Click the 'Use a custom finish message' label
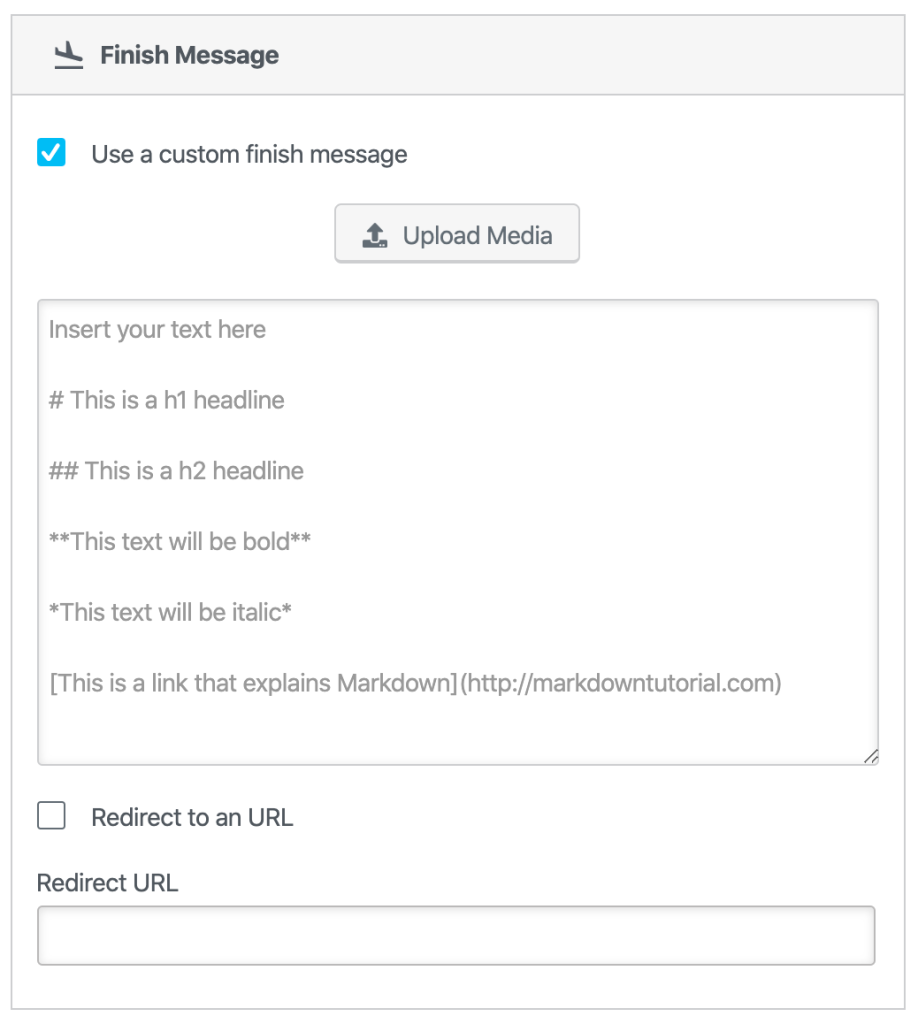This screenshot has width=918, height=1024. [249, 154]
